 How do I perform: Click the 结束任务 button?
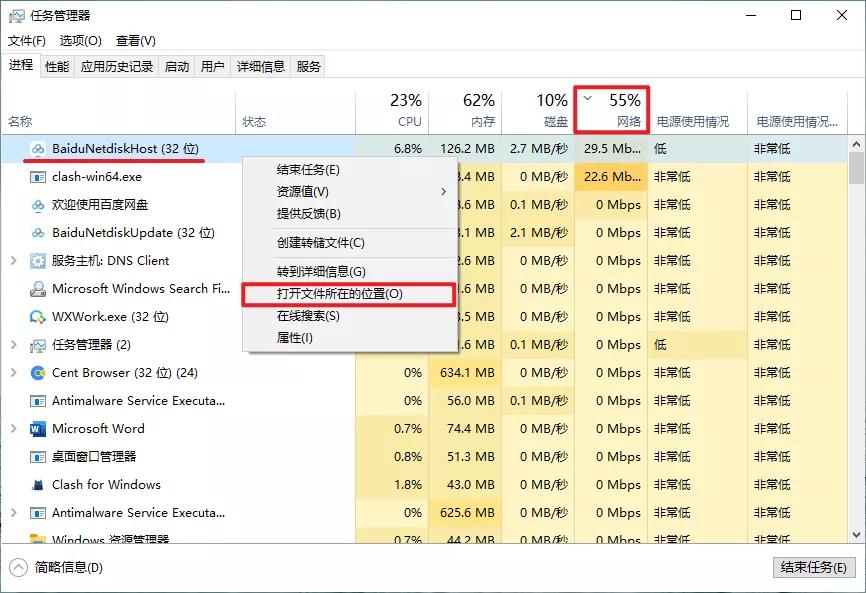(813, 567)
